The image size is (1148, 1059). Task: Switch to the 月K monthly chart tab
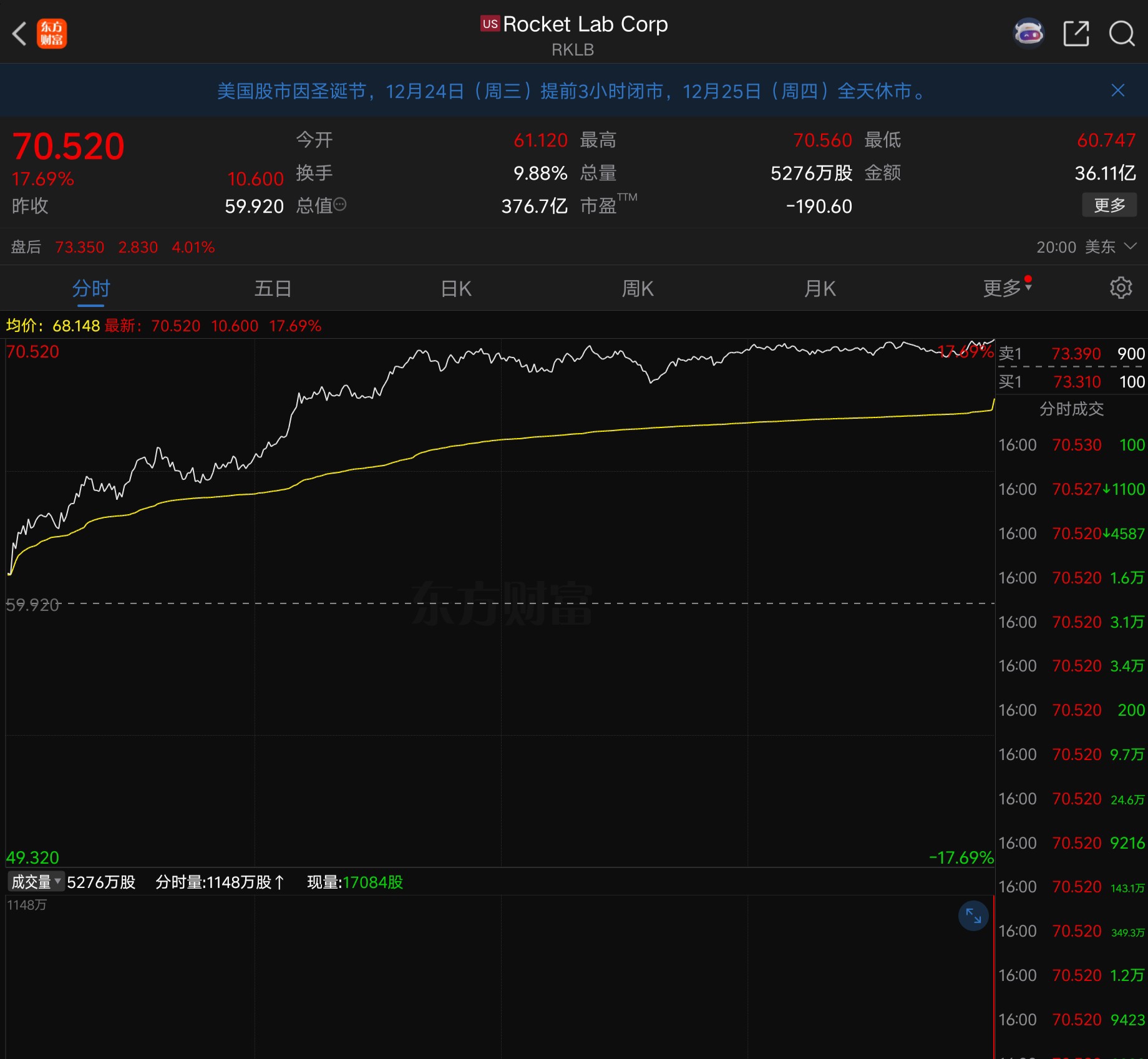[820, 289]
